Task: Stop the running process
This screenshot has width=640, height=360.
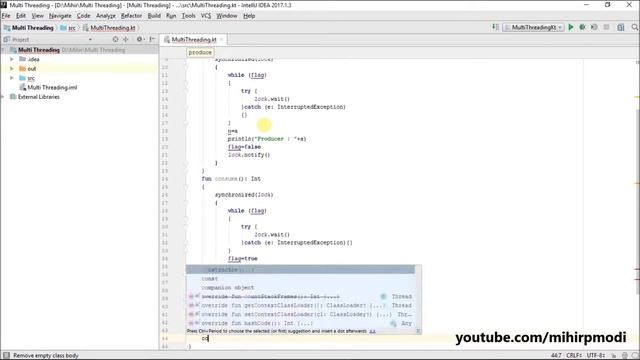Action: tap(607, 27)
